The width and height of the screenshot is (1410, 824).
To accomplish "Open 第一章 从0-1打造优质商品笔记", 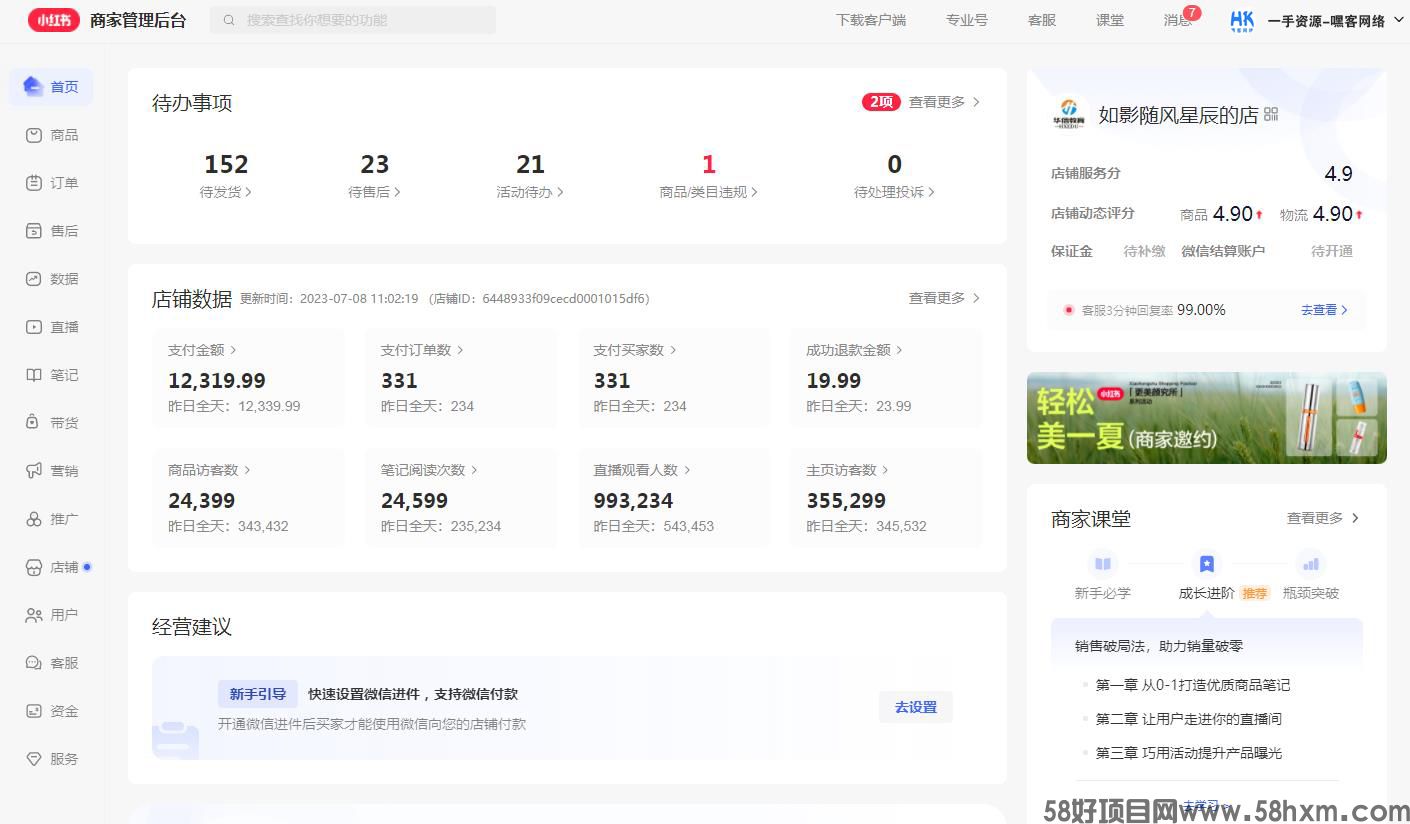I will [1193, 685].
